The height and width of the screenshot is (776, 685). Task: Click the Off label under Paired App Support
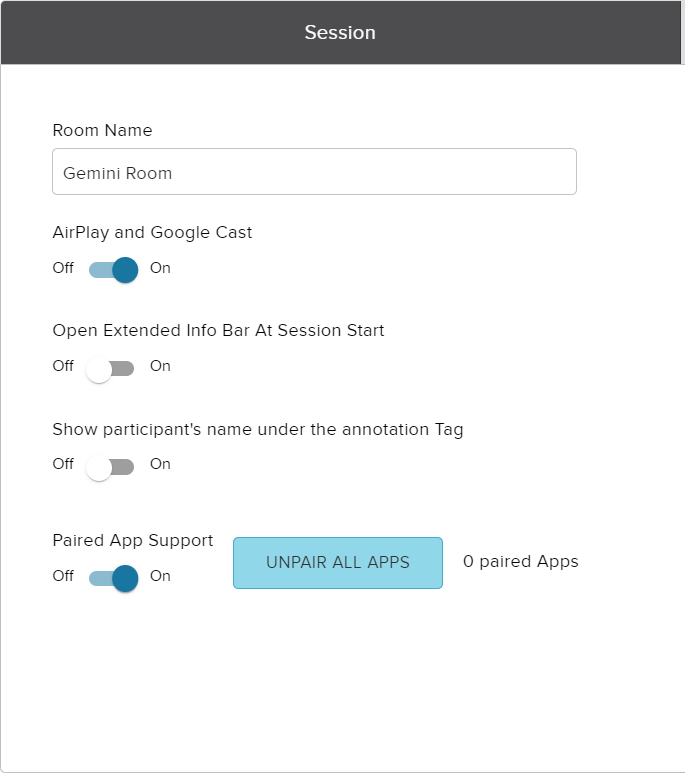(x=63, y=576)
